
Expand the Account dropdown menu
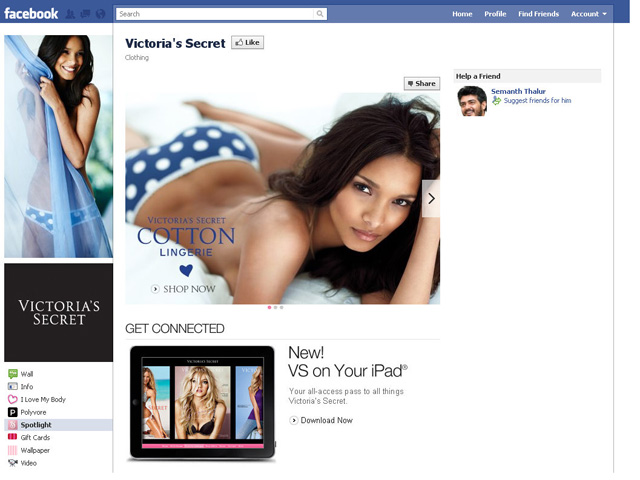click(589, 14)
